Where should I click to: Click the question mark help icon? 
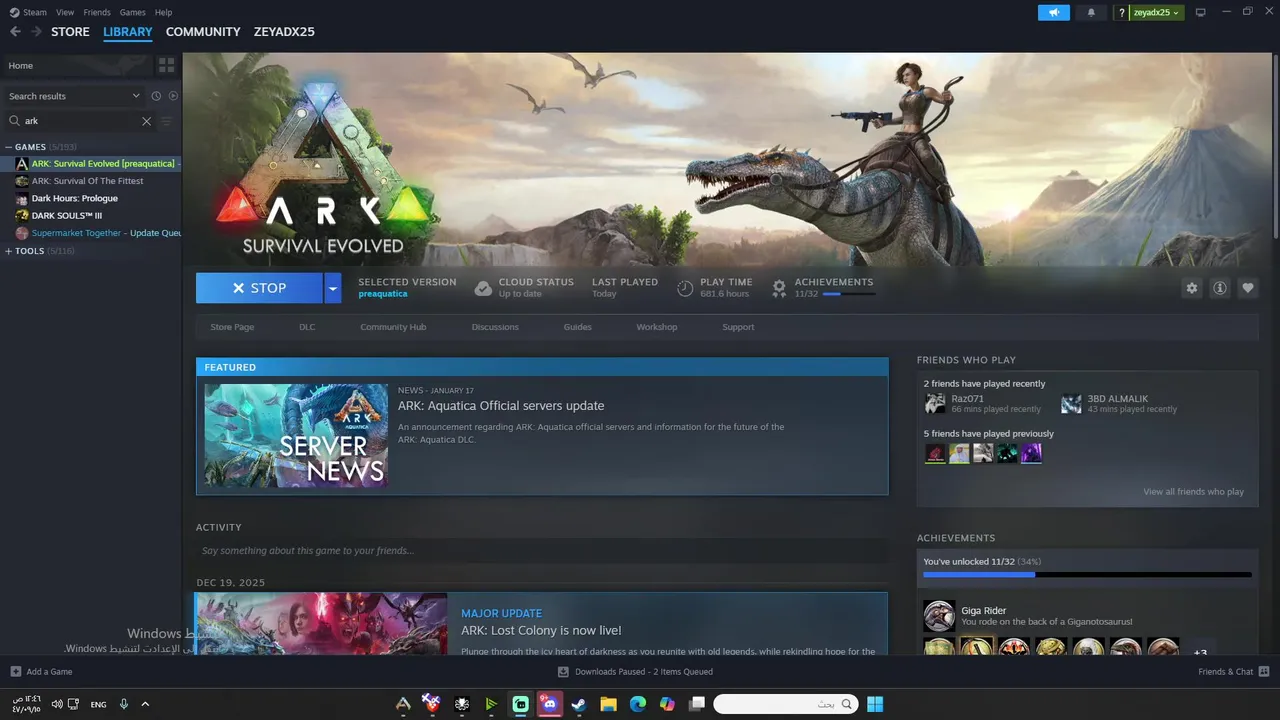point(1122,13)
